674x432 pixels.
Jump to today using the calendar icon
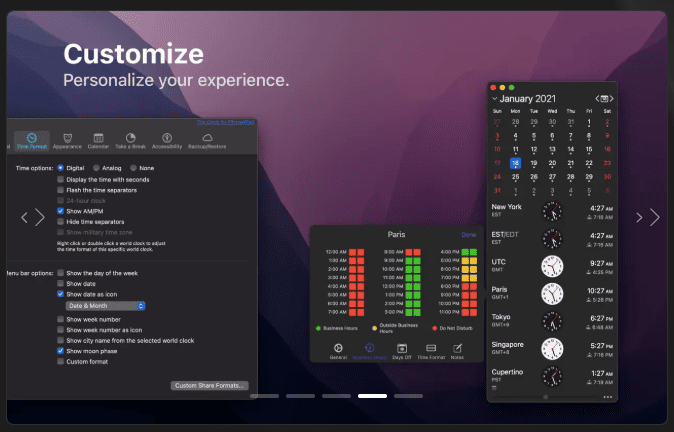604,99
